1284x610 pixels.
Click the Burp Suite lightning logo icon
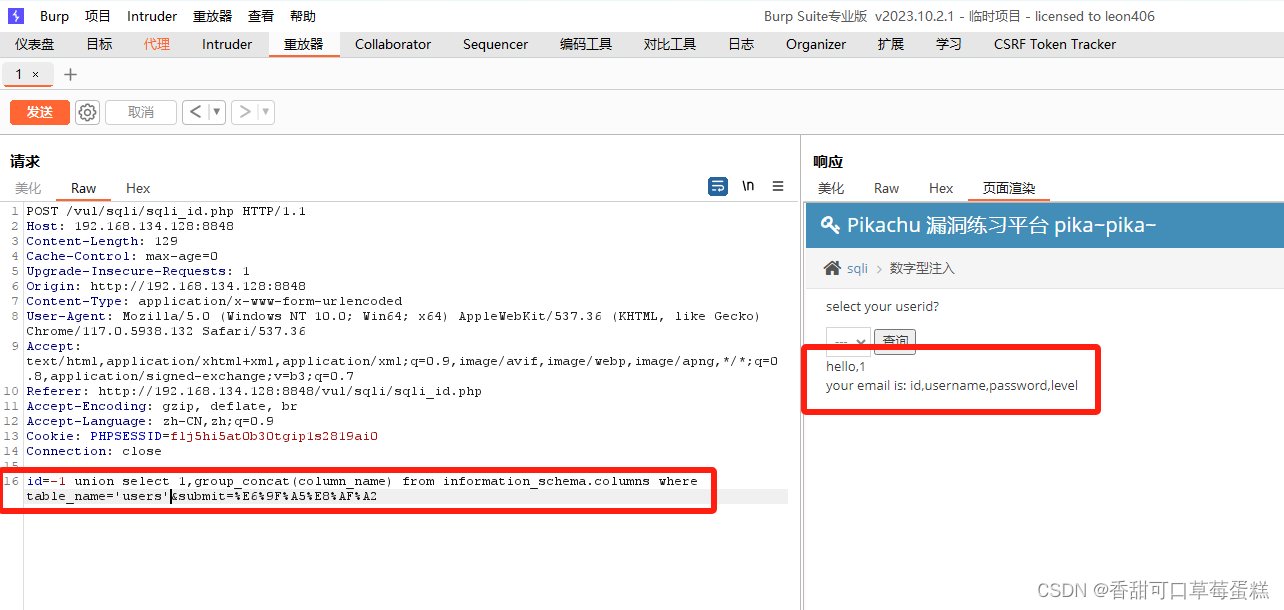click(16, 16)
